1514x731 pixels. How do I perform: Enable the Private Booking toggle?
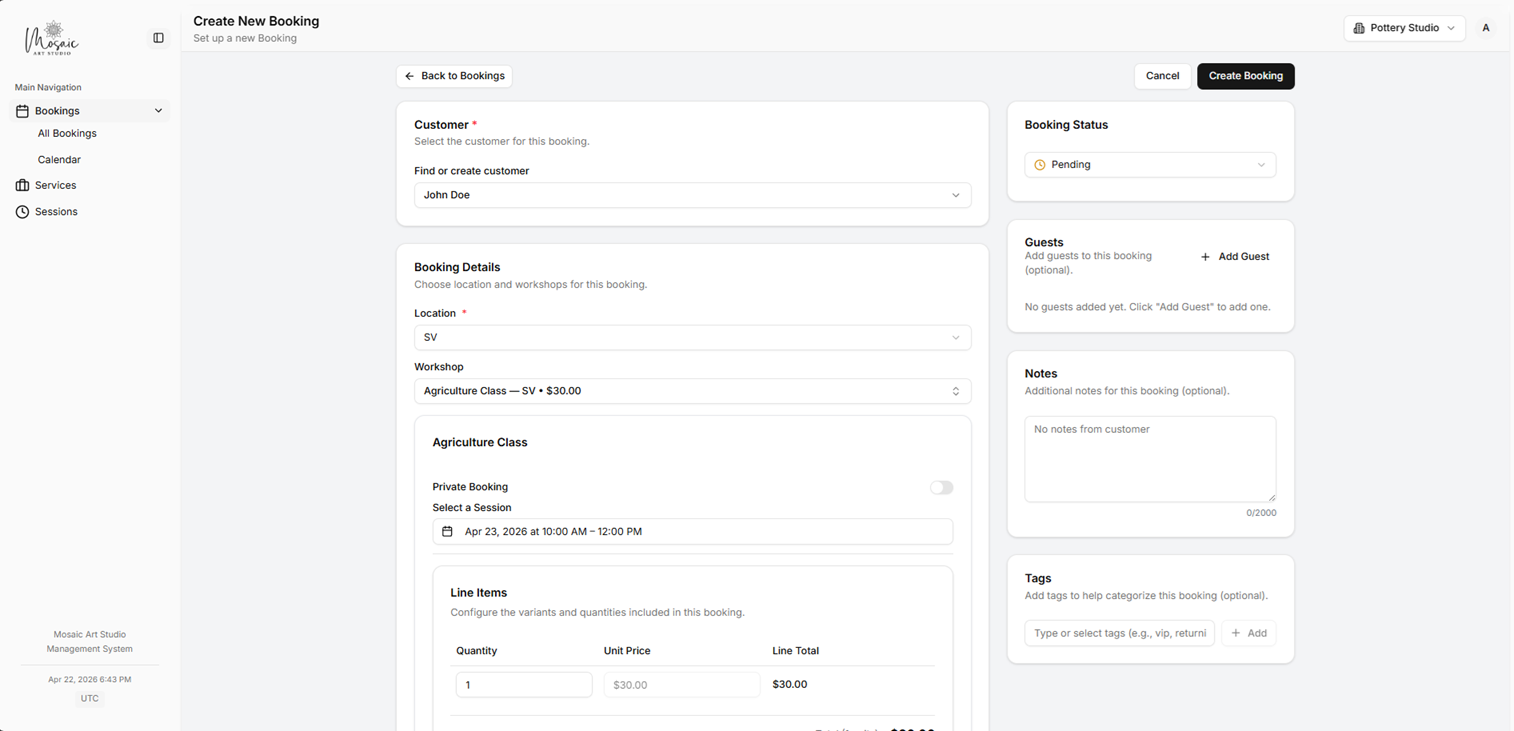coord(941,487)
